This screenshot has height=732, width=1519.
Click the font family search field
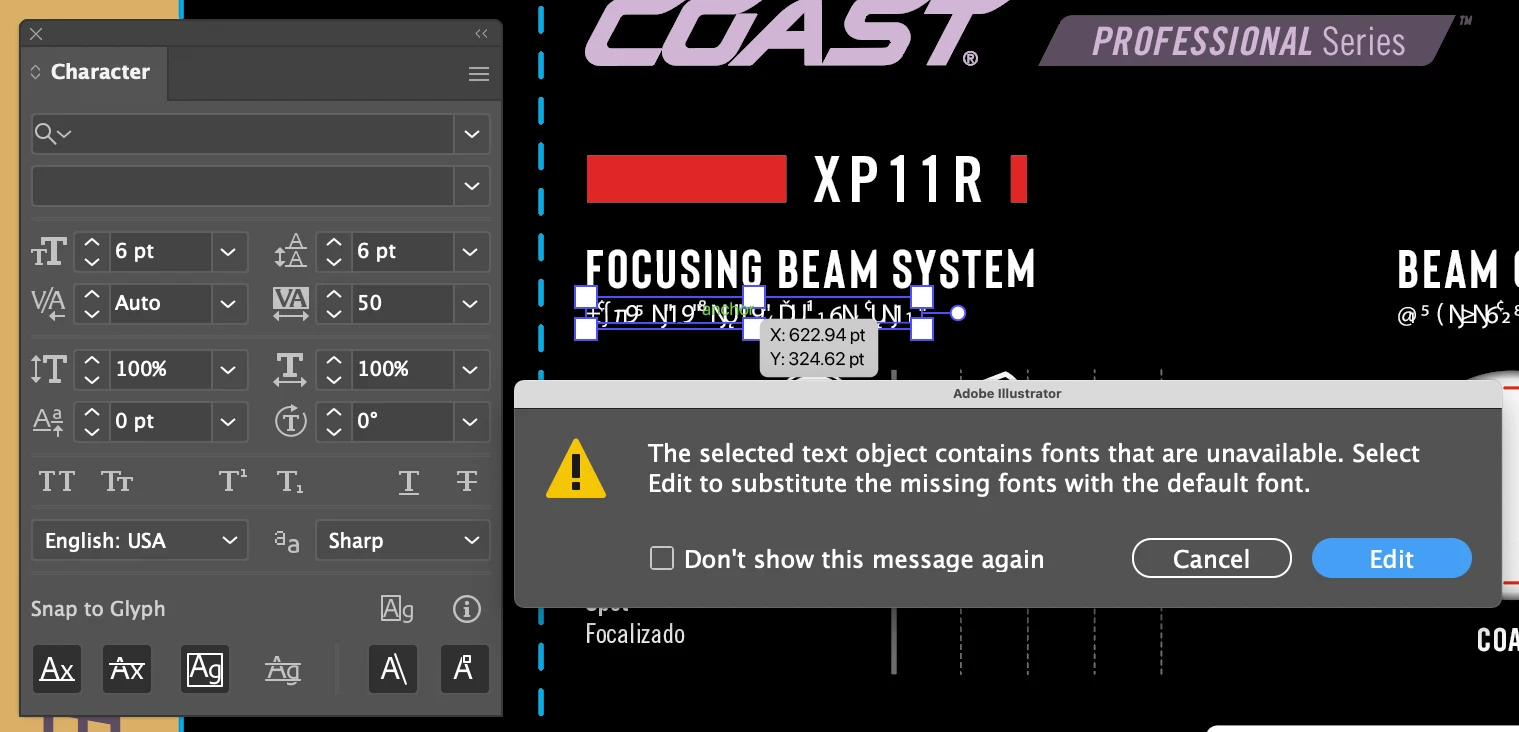243,133
